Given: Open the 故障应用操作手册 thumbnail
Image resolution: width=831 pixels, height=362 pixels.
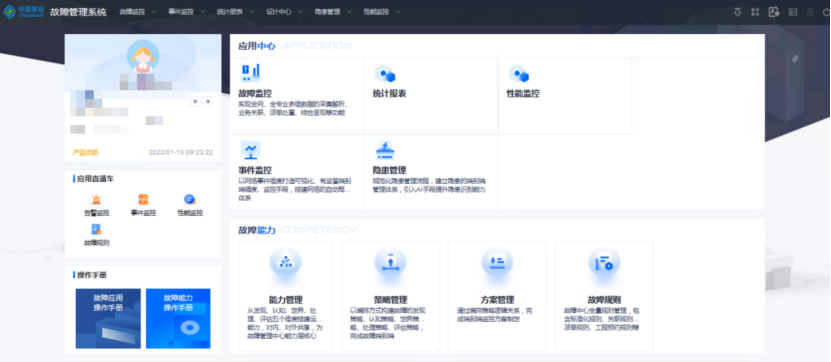Looking at the screenshot, I should 108,318.
